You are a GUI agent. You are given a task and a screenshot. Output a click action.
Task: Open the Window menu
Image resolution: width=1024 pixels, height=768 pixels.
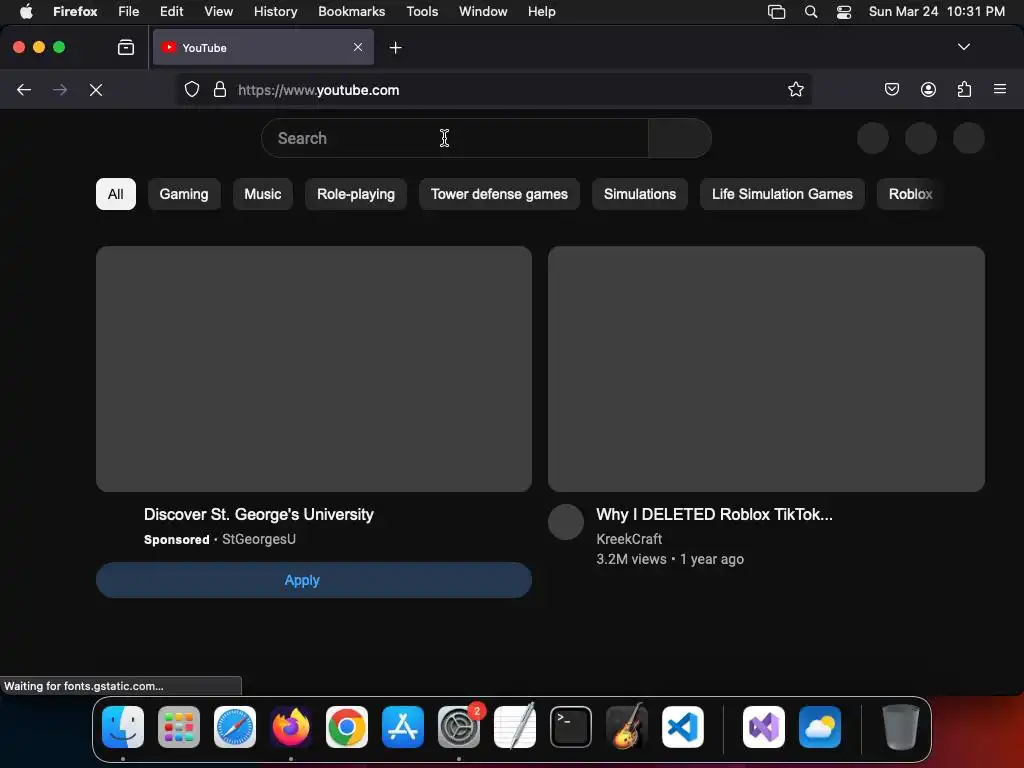(483, 11)
